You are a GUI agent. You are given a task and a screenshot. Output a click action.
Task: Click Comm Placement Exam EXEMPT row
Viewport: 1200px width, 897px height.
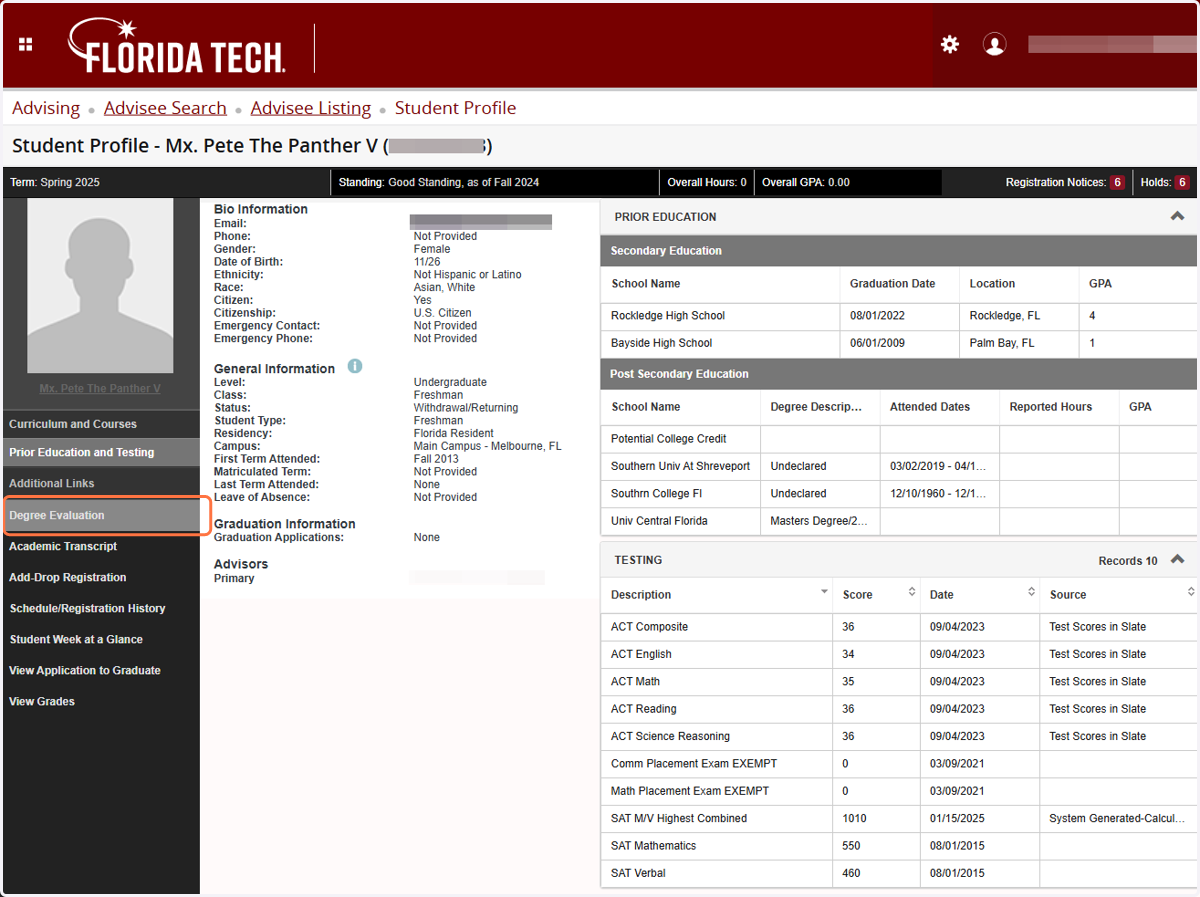(x=899, y=763)
